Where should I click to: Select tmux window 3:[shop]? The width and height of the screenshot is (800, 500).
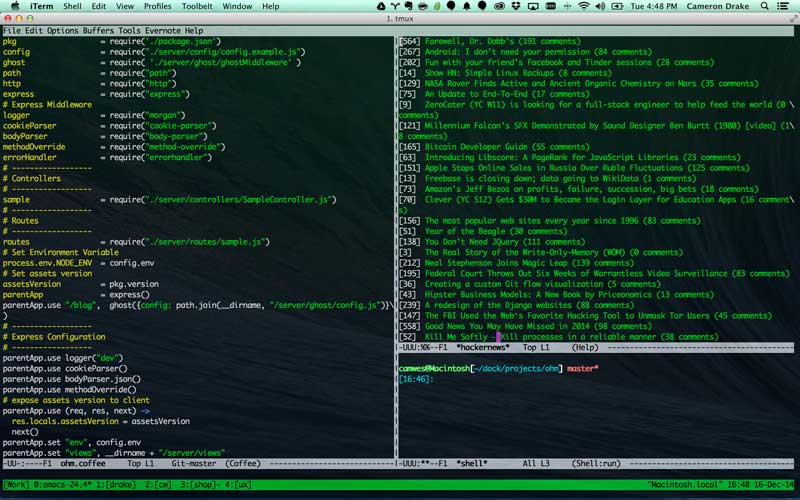click(x=197, y=485)
